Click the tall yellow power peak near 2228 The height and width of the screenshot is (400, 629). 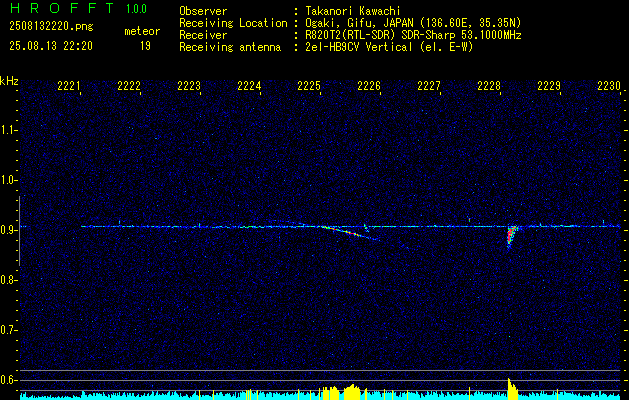click(512, 388)
